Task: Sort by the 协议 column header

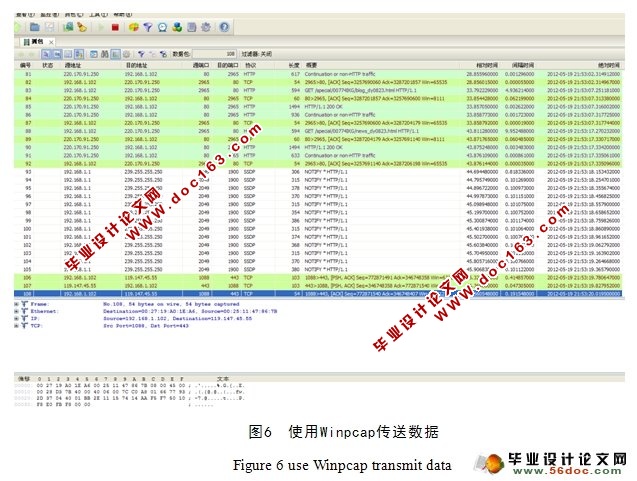Action: (251, 65)
